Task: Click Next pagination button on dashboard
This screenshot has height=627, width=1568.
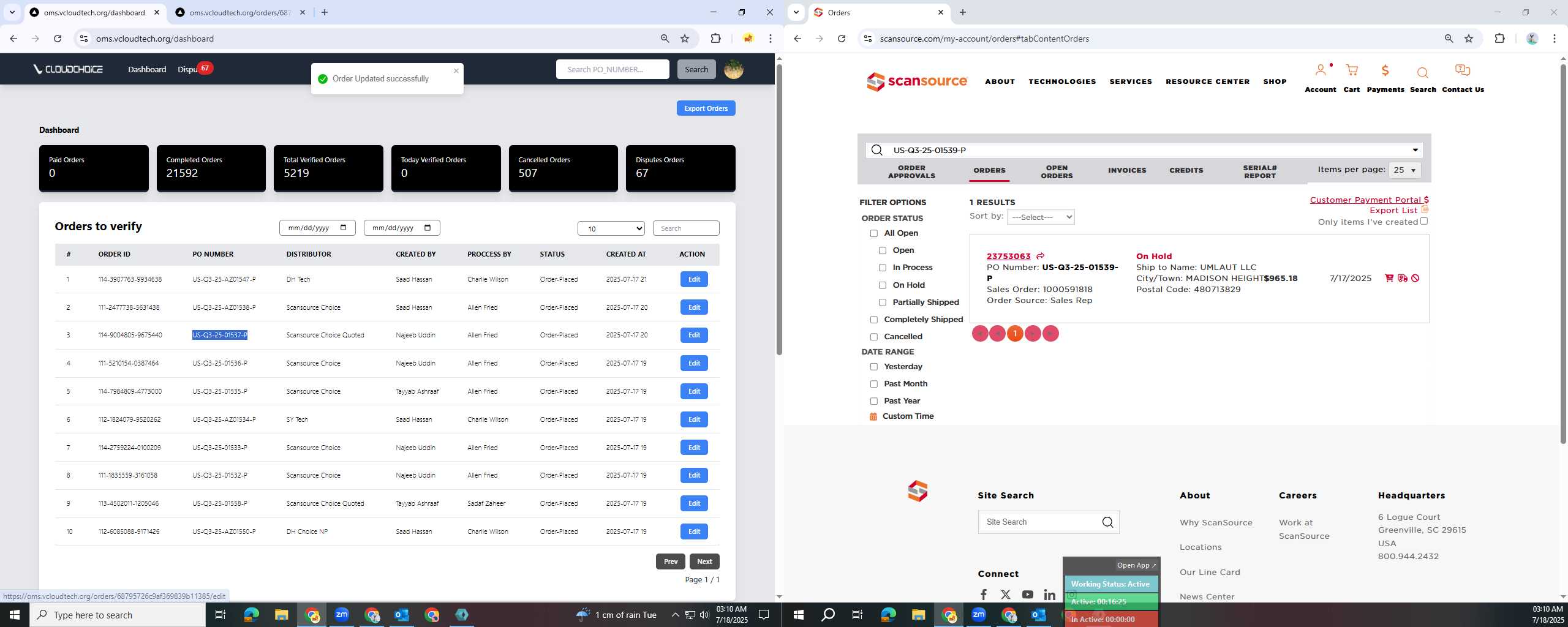Action: (704, 561)
